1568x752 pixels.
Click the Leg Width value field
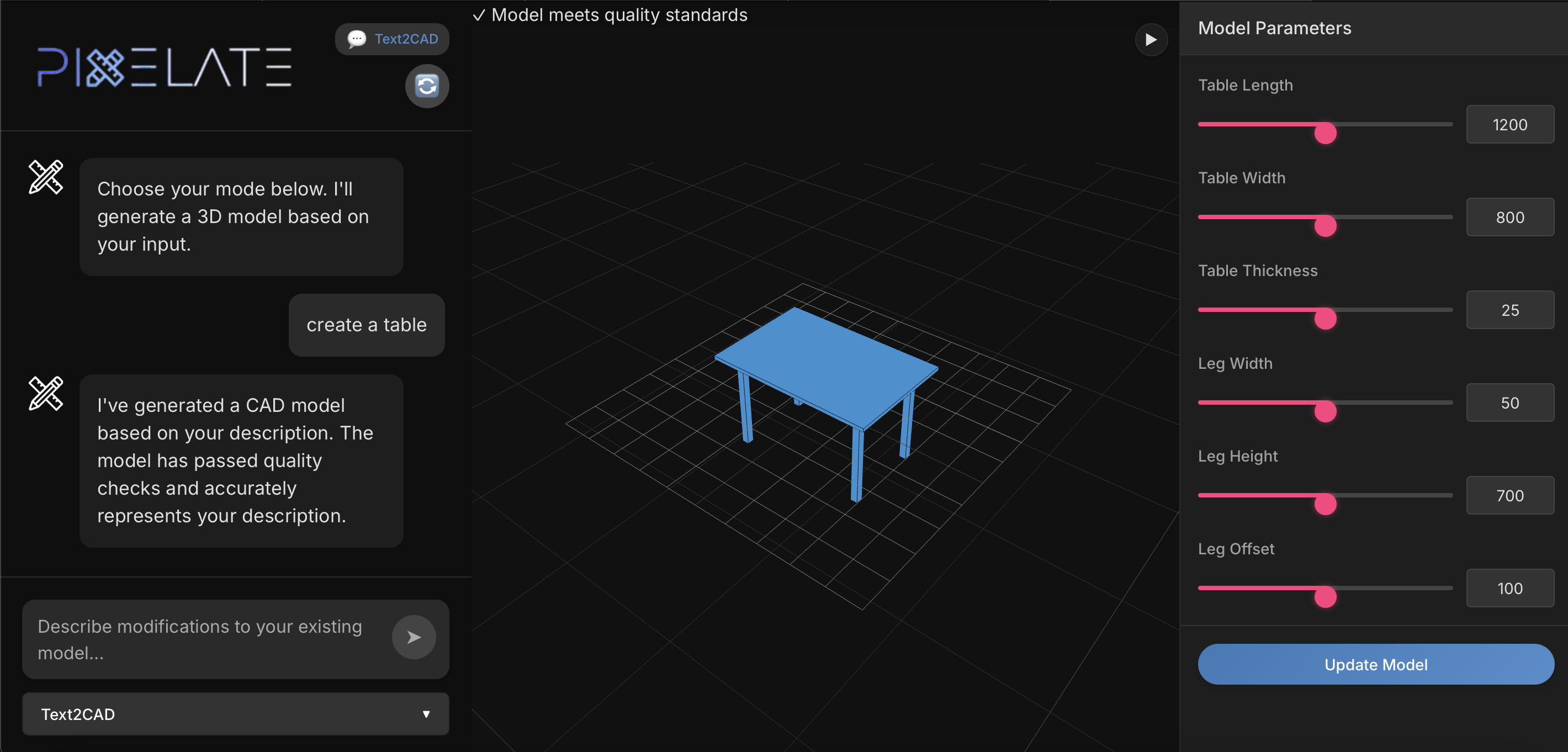[x=1509, y=403]
